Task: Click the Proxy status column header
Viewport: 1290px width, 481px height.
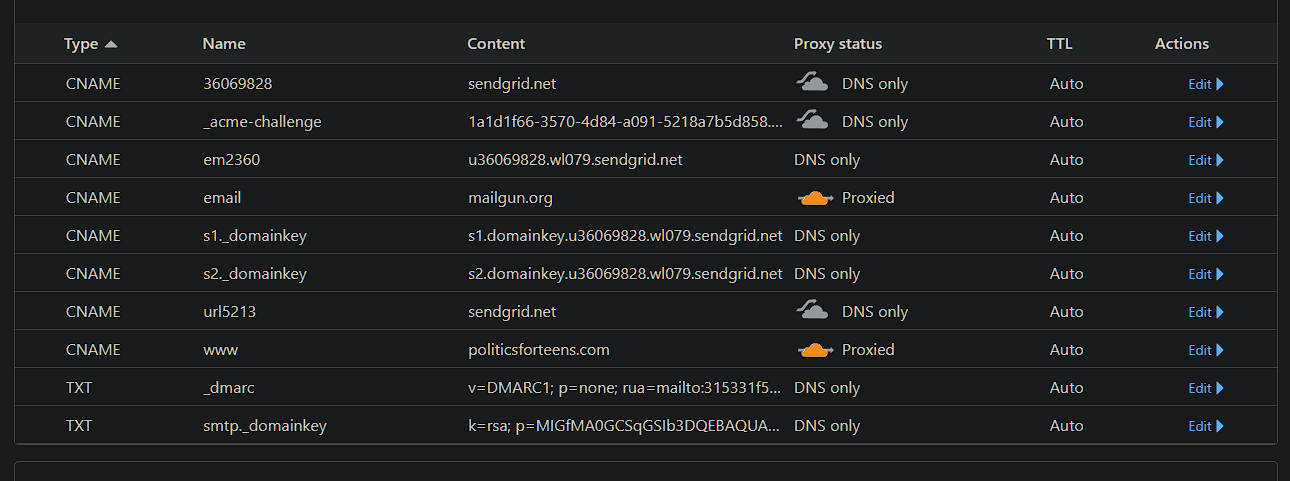Action: point(838,44)
